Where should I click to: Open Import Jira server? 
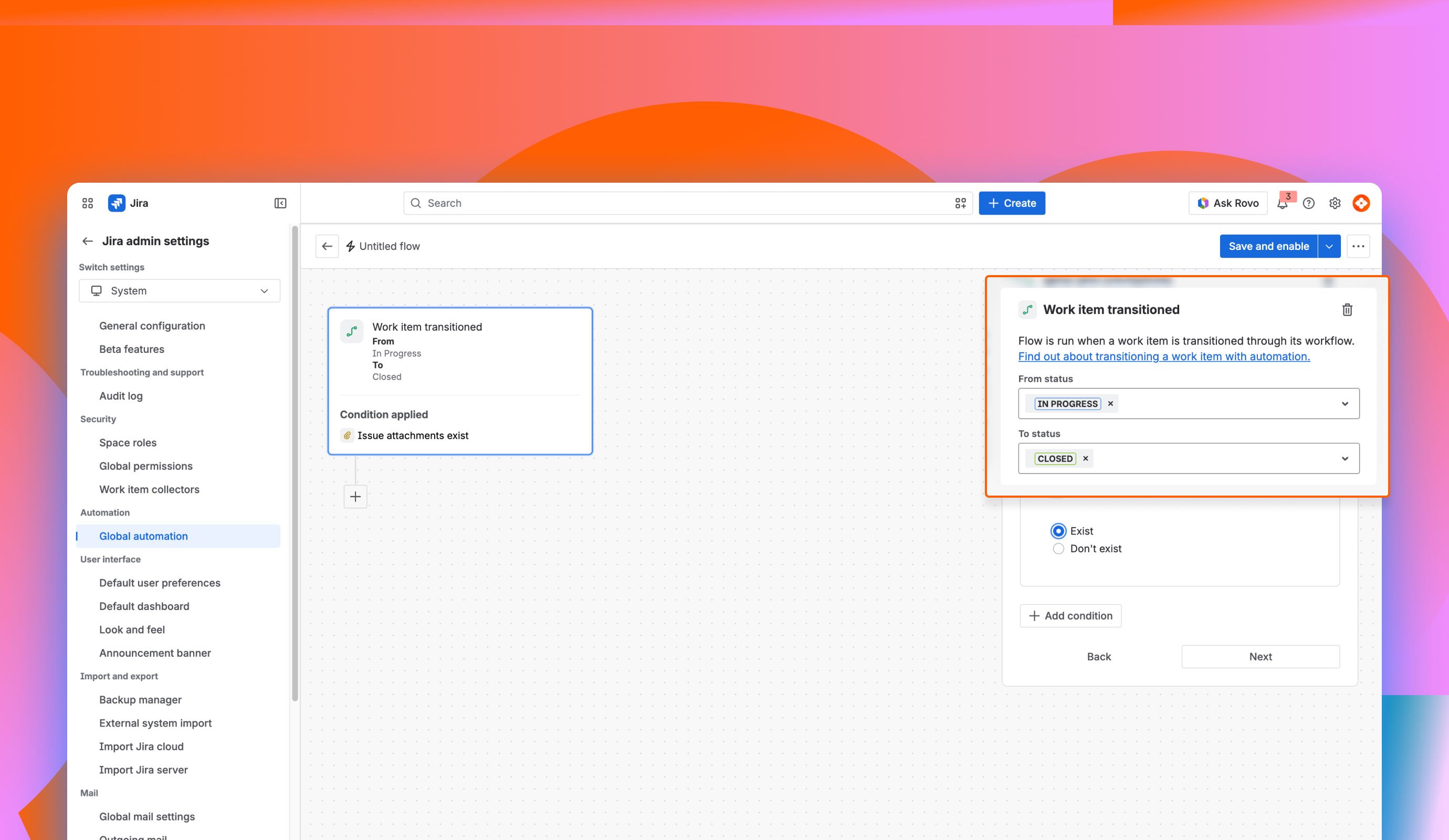(x=143, y=770)
